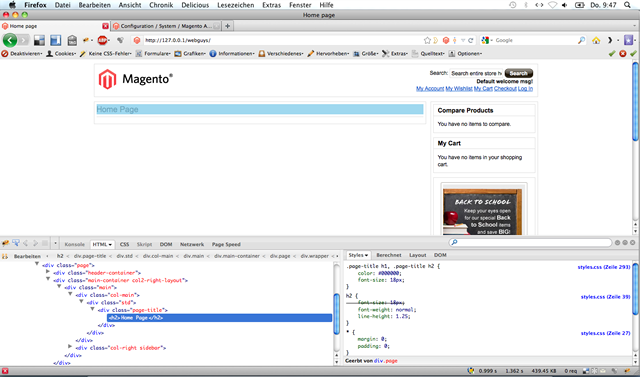
Task: Click the red error indicator in developer toolbar
Action: tap(622, 53)
